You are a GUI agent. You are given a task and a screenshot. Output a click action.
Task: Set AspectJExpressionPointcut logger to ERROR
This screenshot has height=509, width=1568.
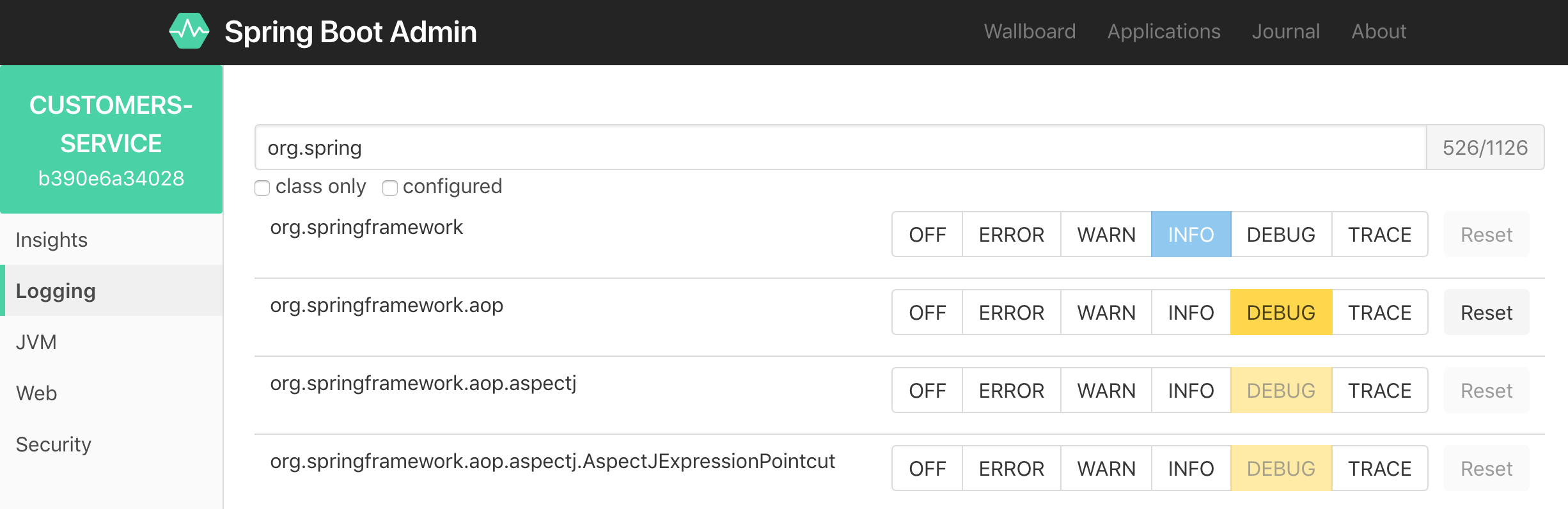tap(1011, 469)
